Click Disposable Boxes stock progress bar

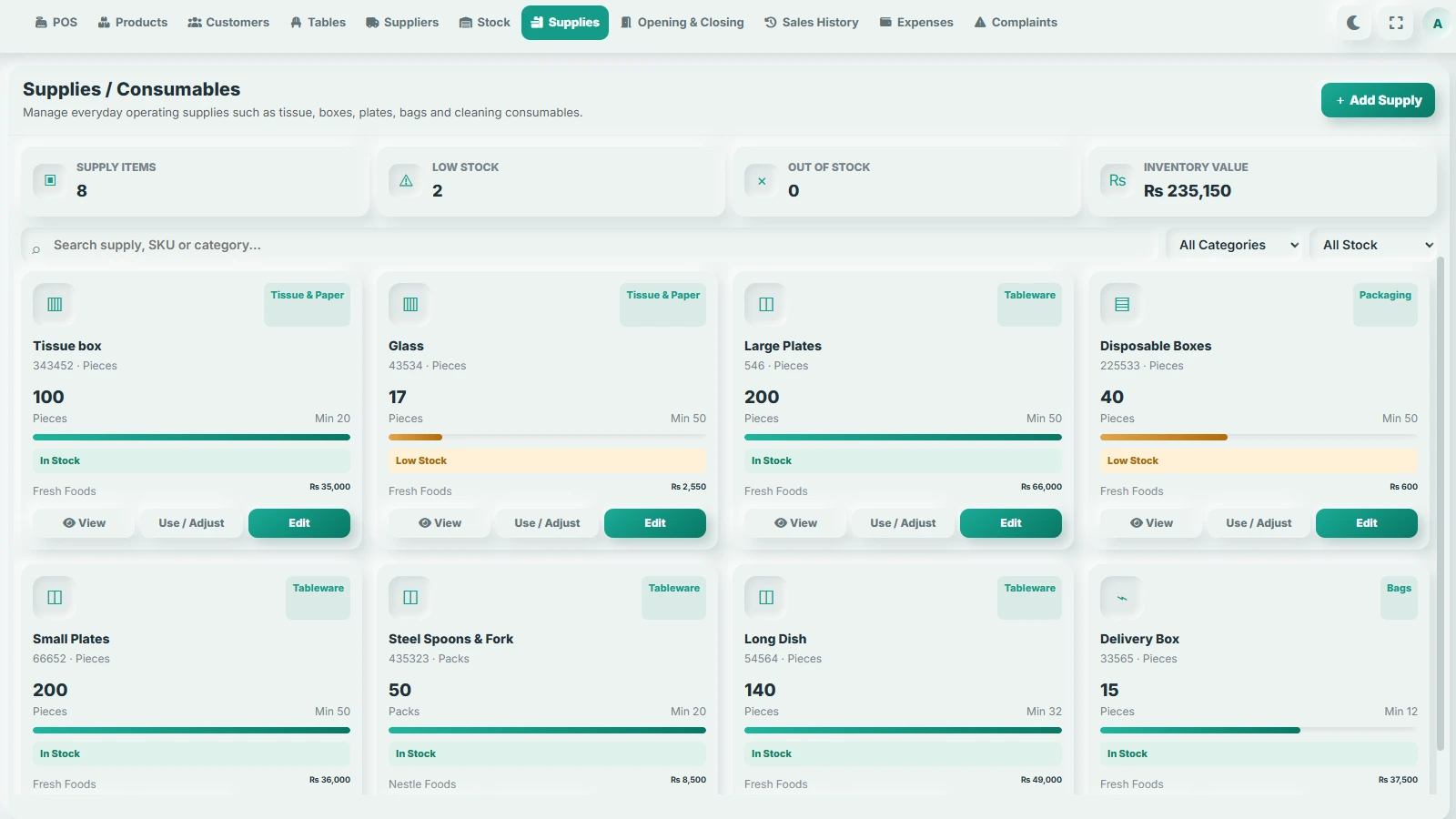click(x=1259, y=438)
